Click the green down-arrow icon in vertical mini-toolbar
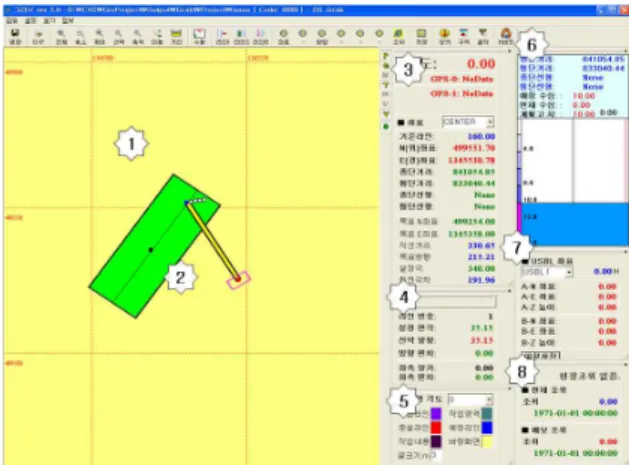 click(x=386, y=114)
